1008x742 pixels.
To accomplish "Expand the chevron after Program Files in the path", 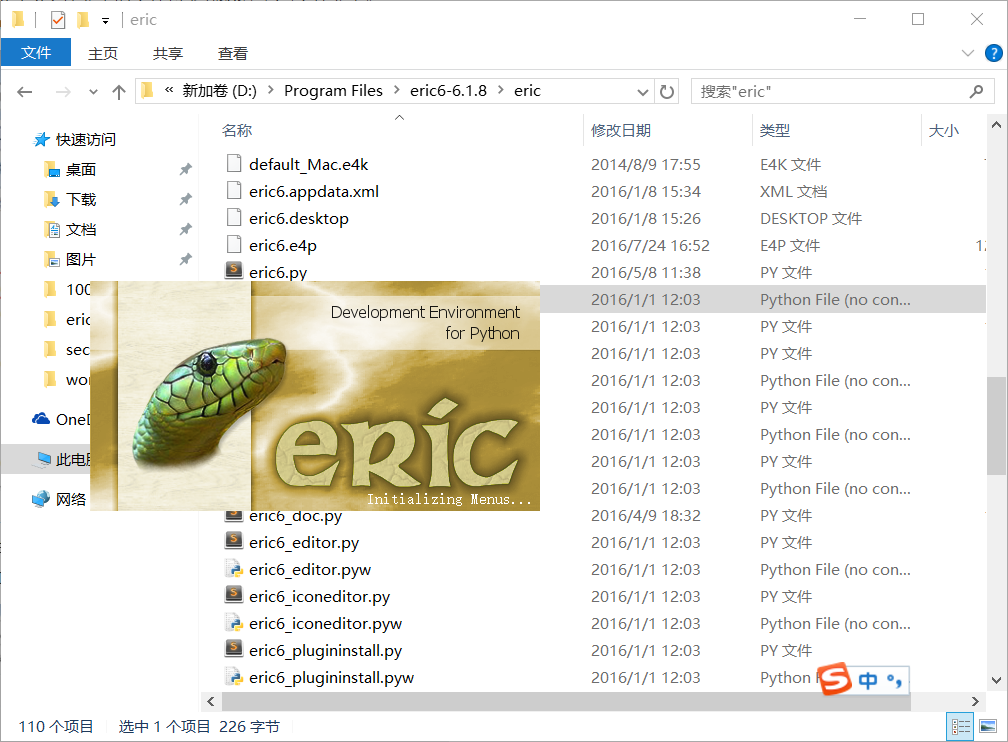I will point(397,91).
